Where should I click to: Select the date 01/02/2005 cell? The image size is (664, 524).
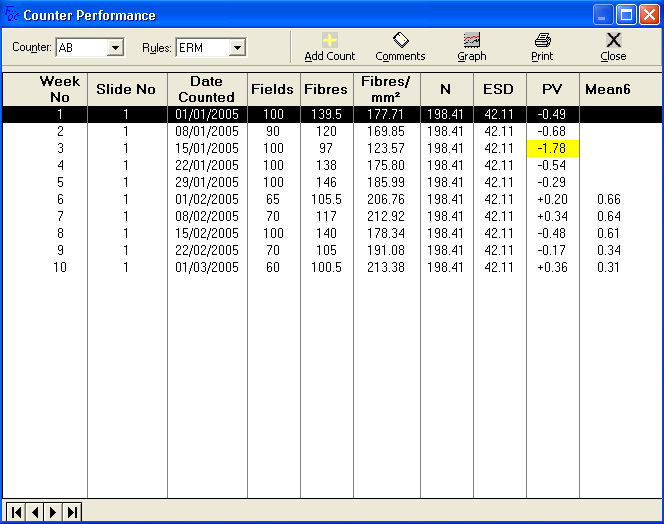tap(207, 199)
